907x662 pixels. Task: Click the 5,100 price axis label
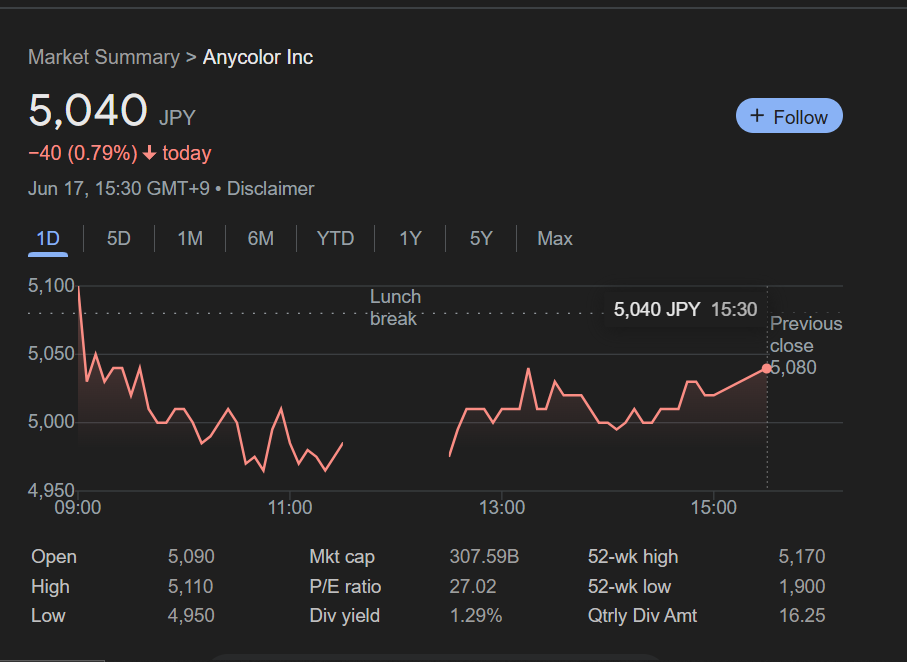tap(51, 286)
